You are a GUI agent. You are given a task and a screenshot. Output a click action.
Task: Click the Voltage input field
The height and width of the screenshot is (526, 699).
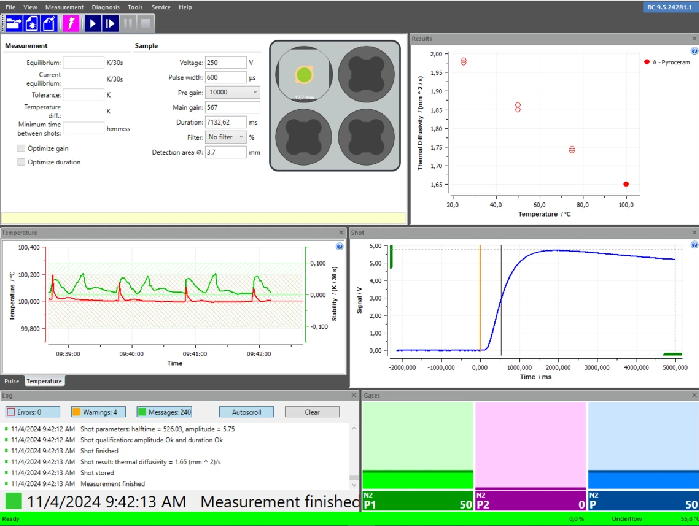pyautogui.click(x=226, y=62)
